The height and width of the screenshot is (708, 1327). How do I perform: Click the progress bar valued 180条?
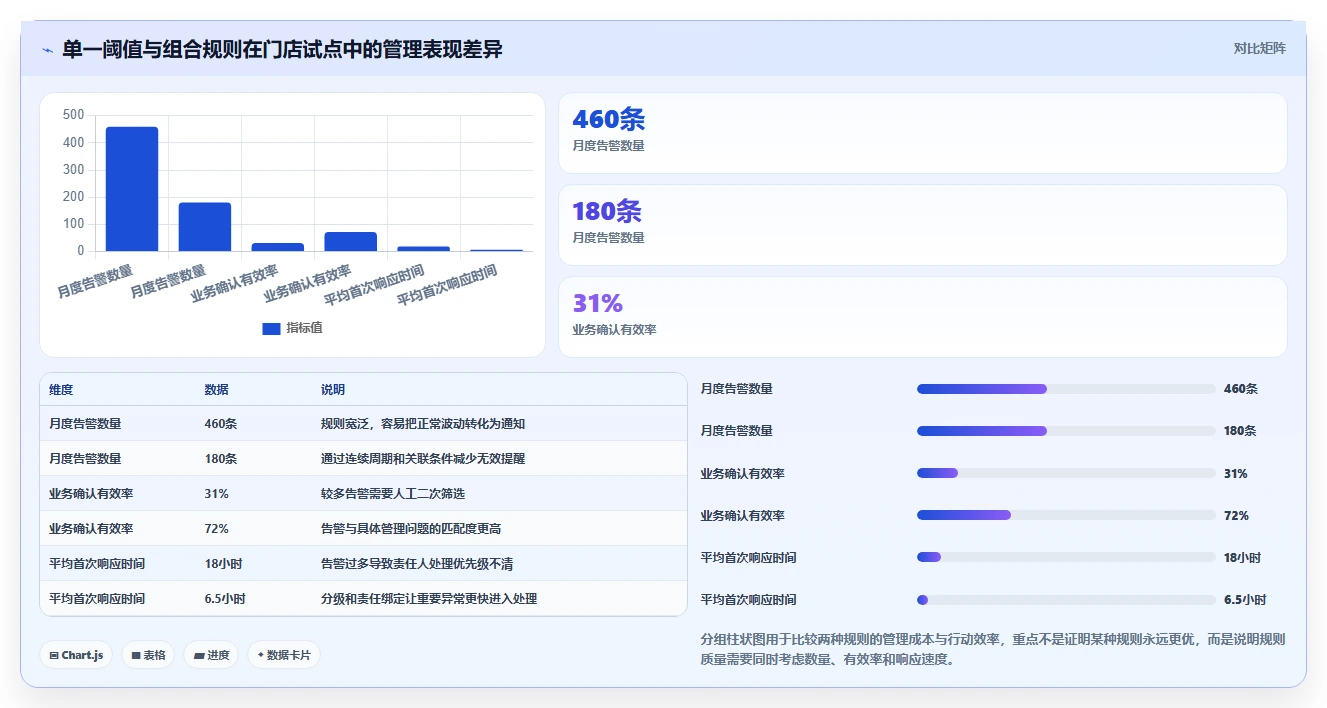1066,431
